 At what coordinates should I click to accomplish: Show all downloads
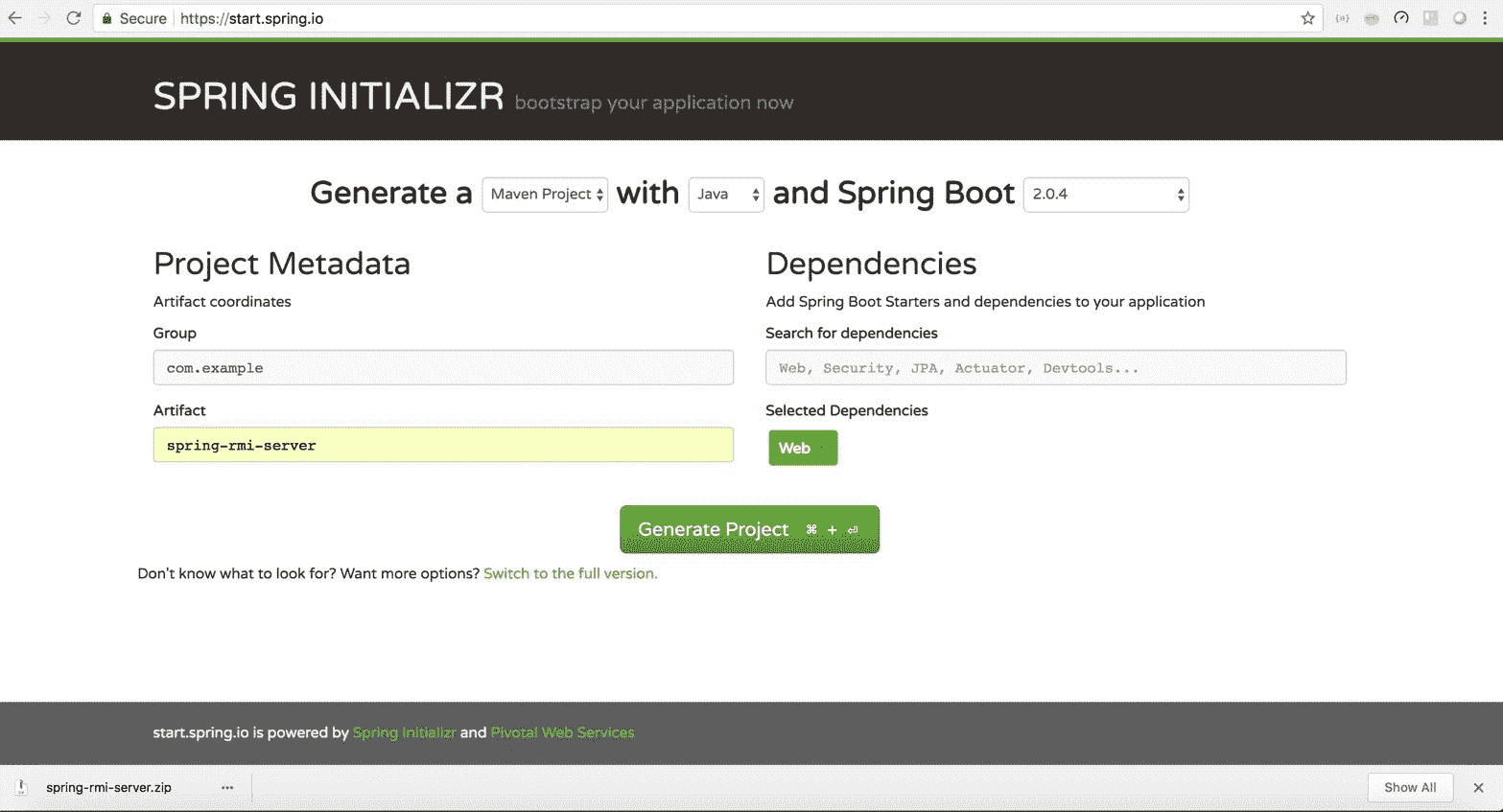(1410, 787)
